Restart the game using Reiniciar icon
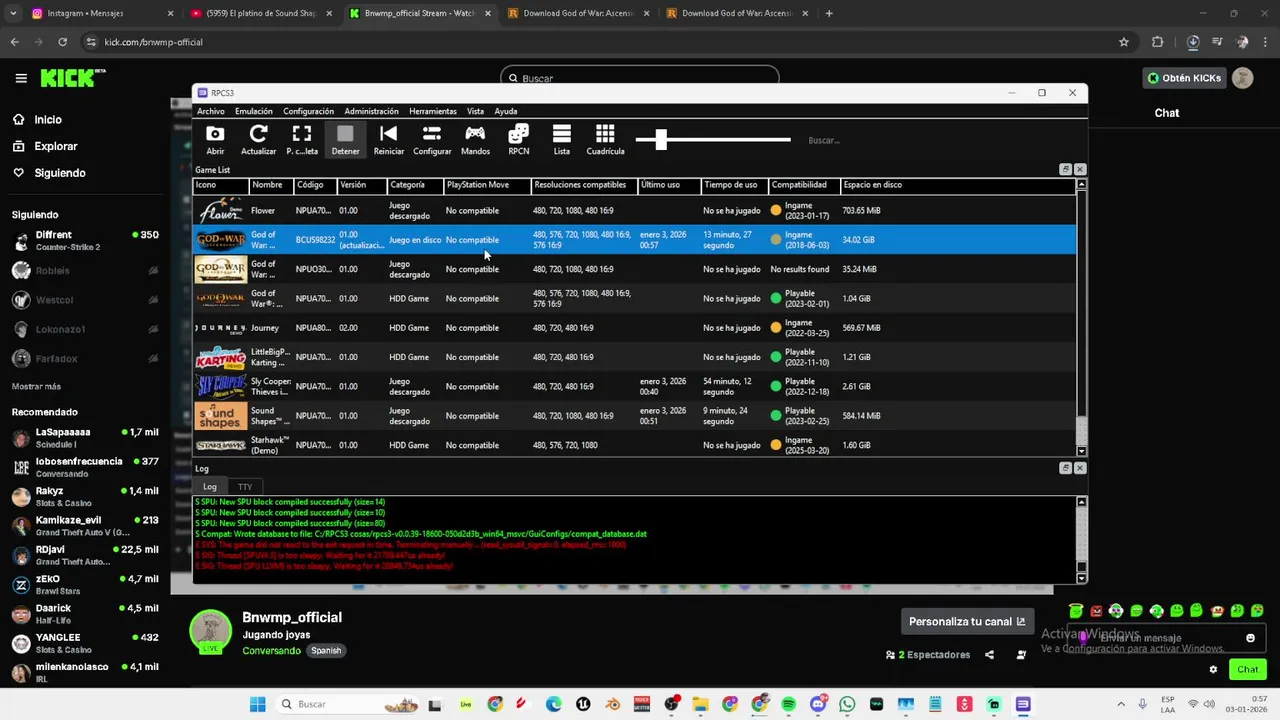Viewport: 1280px width, 720px height. point(389,140)
